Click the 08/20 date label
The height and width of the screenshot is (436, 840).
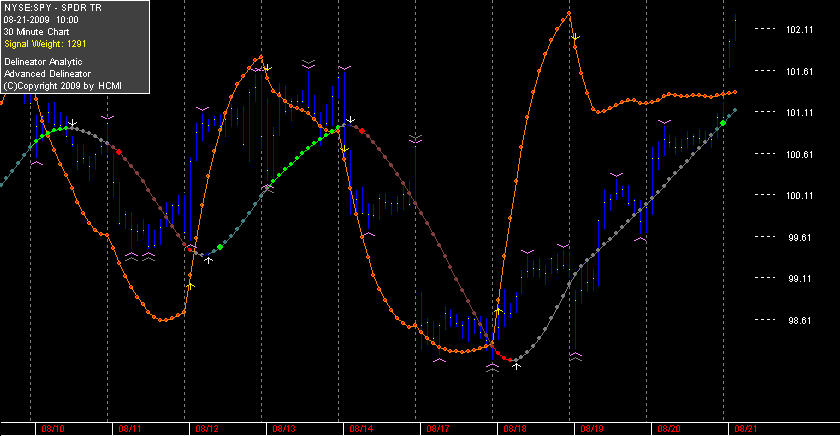point(669,429)
